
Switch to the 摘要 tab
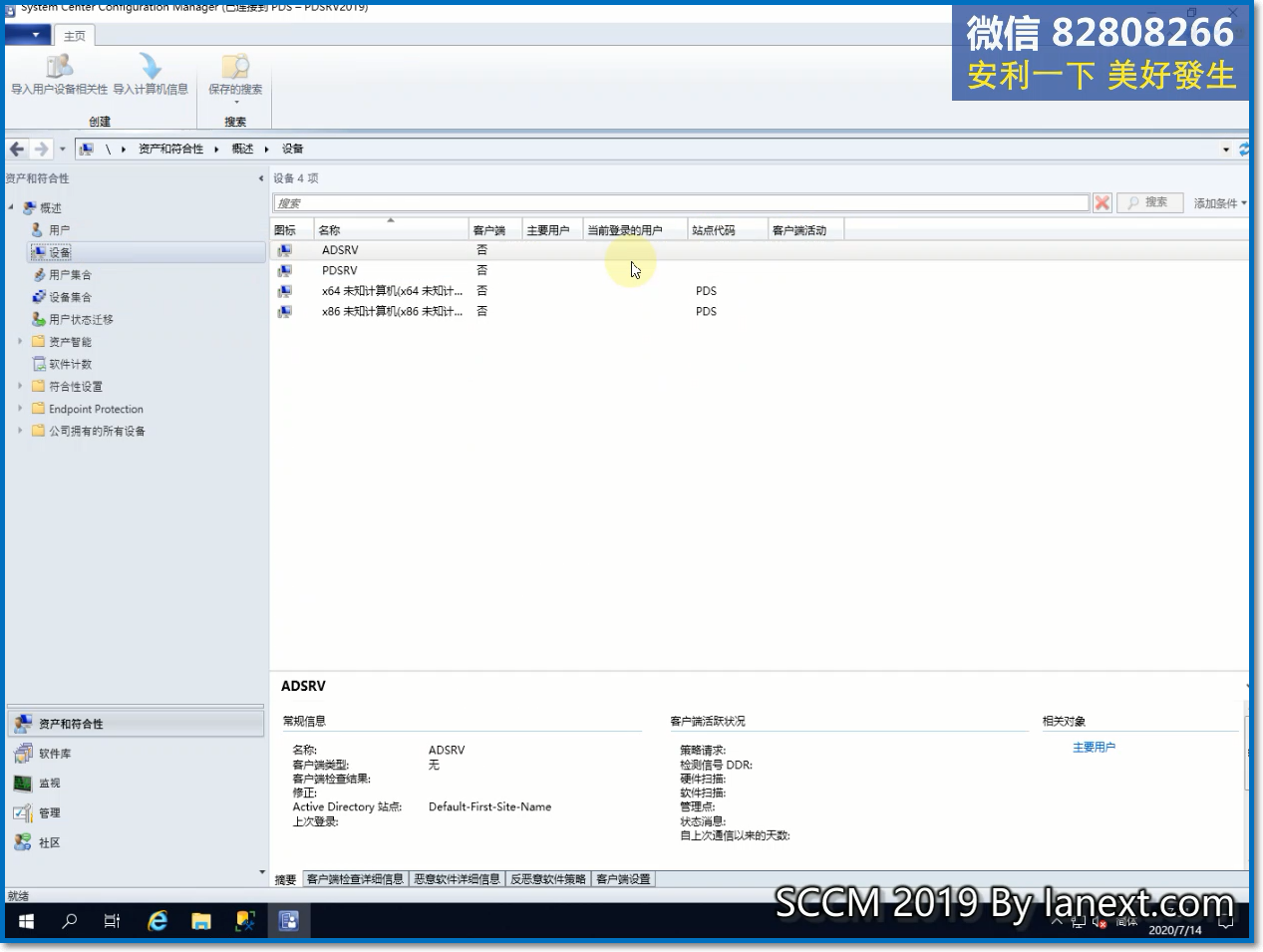[x=285, y=879]
